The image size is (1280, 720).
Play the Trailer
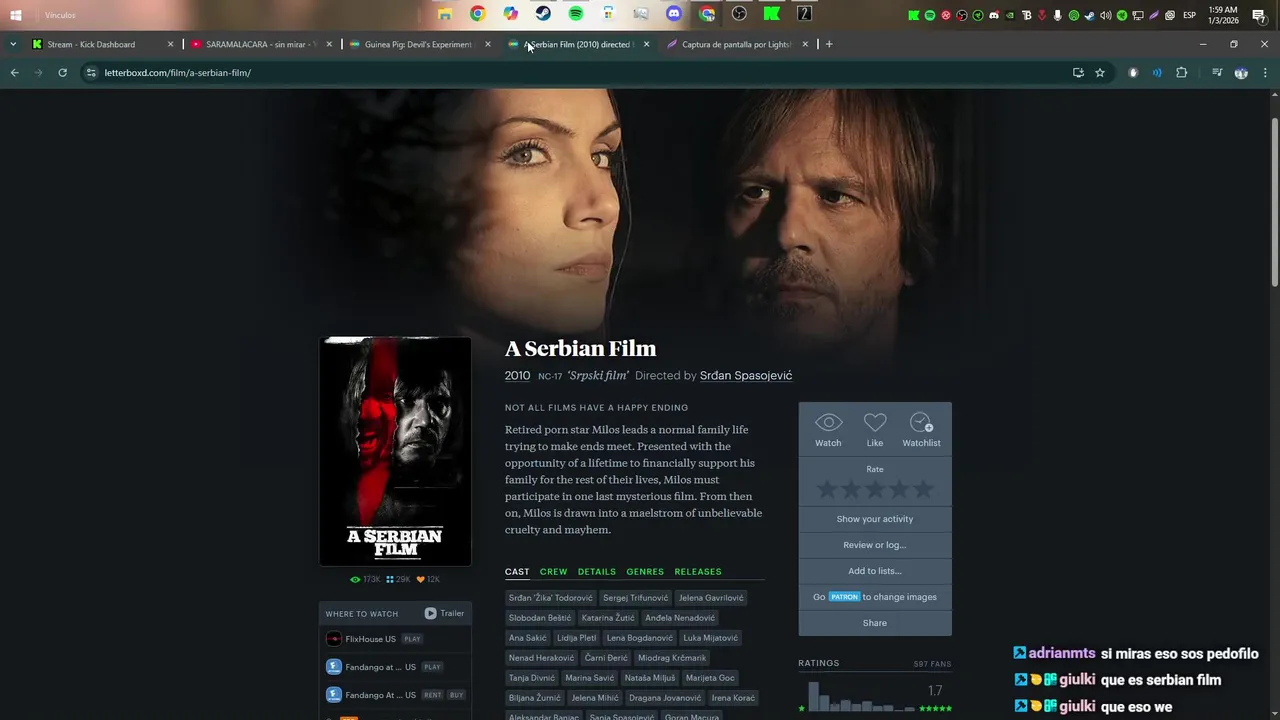444,613
